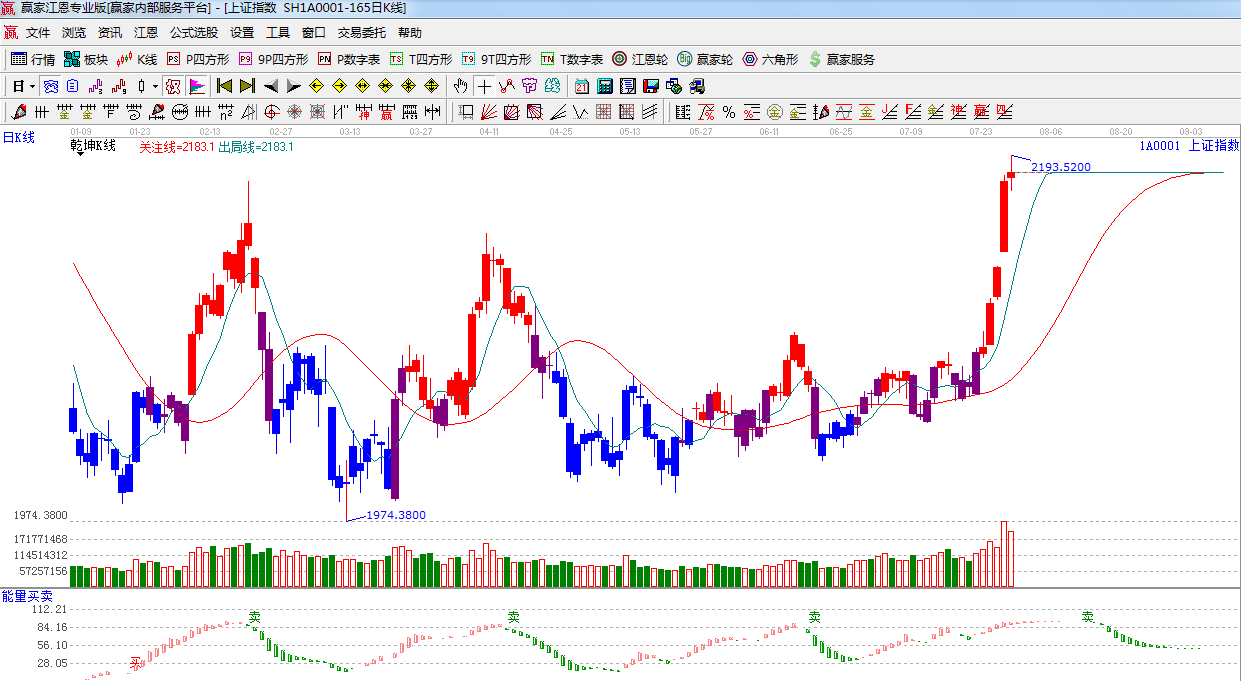Click the 2193.5200 high price label

pos(1060,167)
